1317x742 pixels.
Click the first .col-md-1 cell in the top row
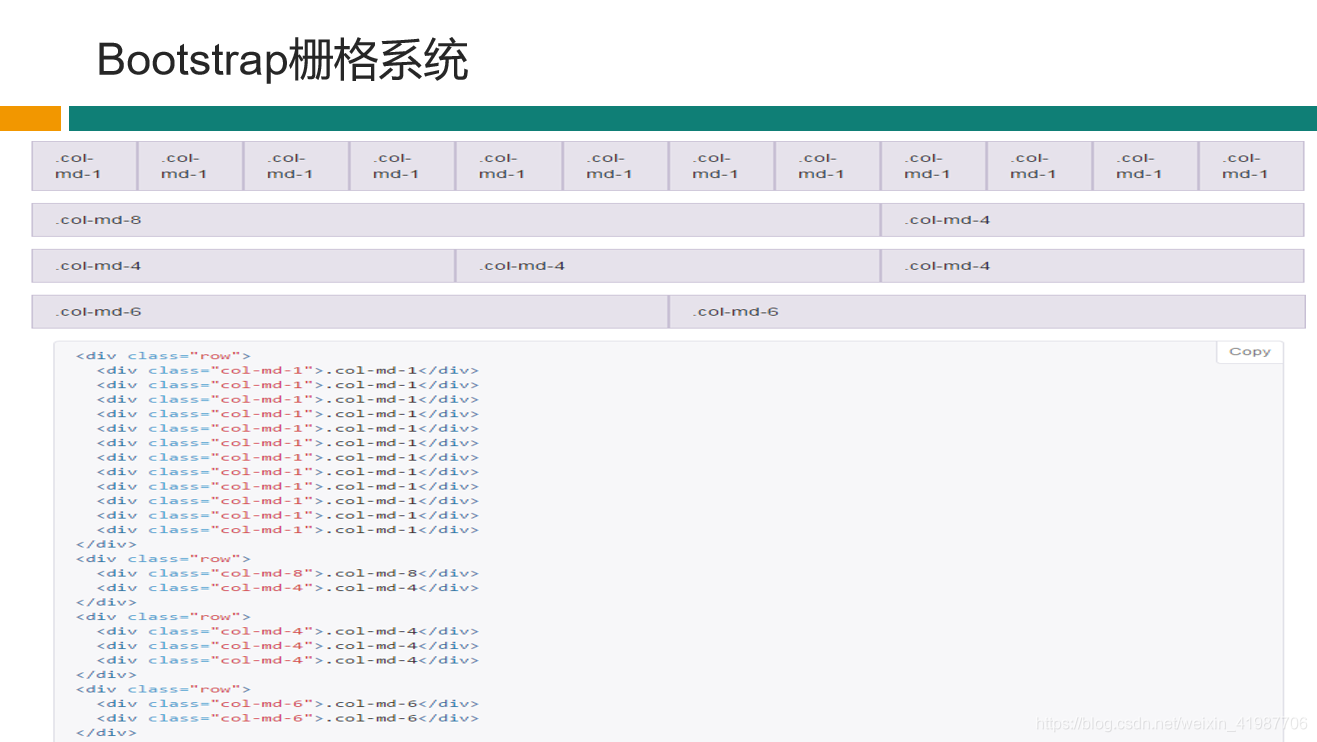(x=84, y=166)
